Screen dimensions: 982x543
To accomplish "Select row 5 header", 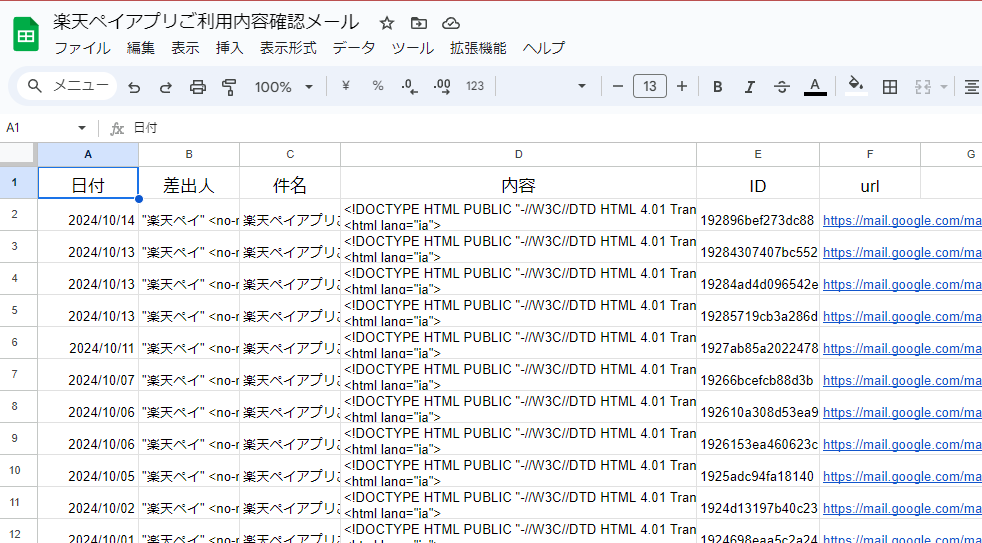I will coord(18,310).
